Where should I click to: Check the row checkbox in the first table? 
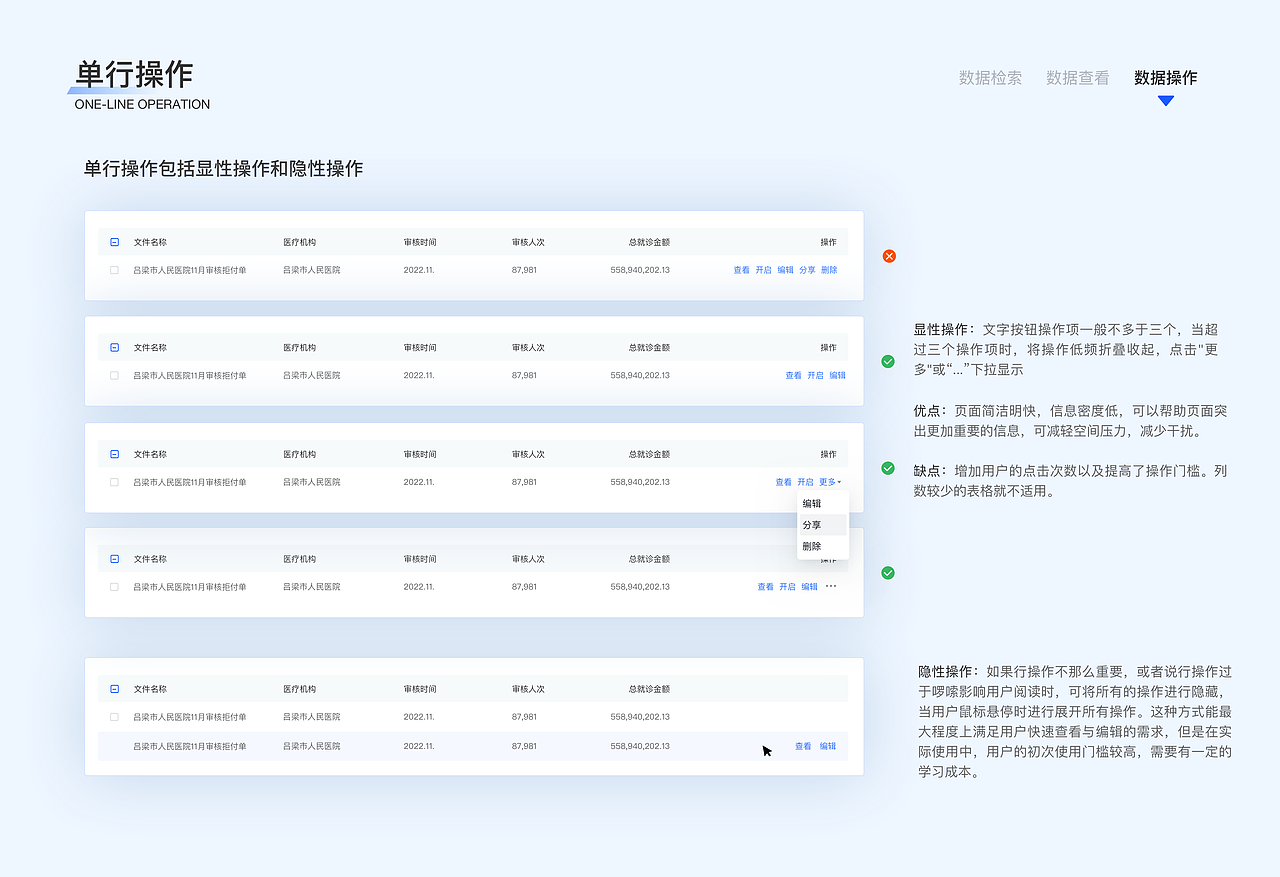tap(113, 269)
